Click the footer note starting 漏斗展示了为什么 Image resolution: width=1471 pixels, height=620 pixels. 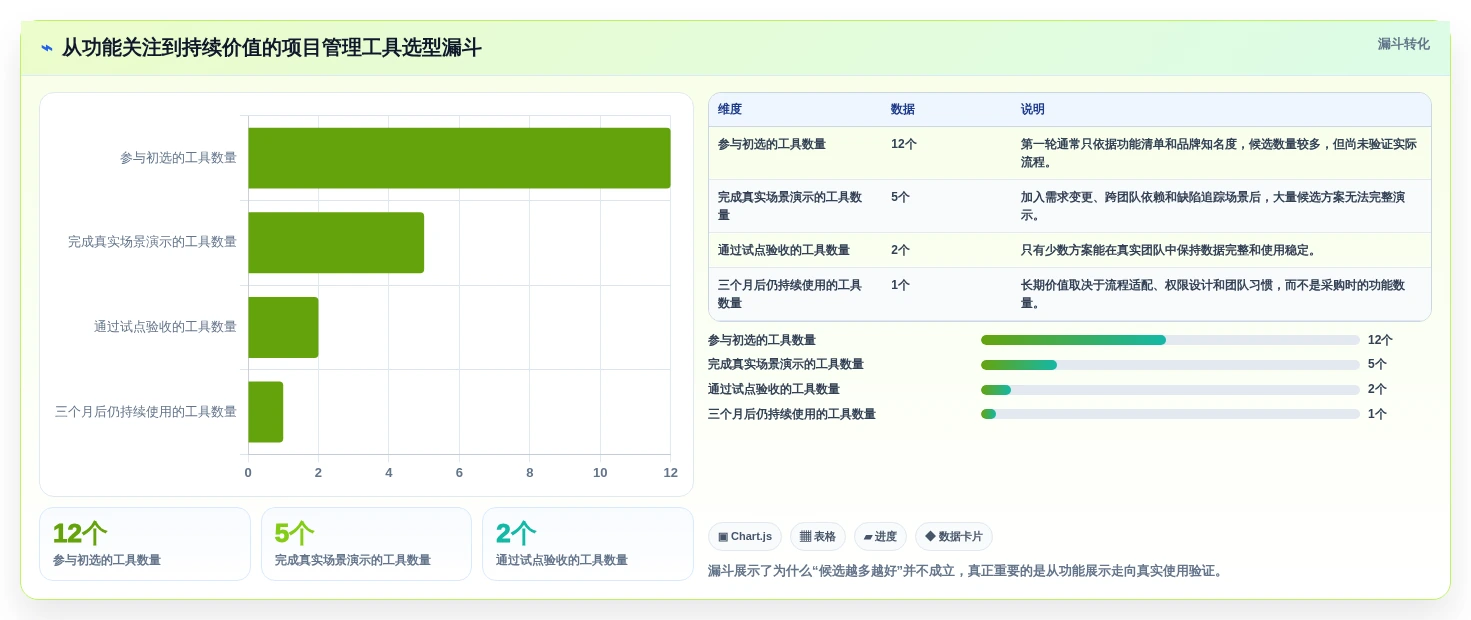(x=967, y=571)
